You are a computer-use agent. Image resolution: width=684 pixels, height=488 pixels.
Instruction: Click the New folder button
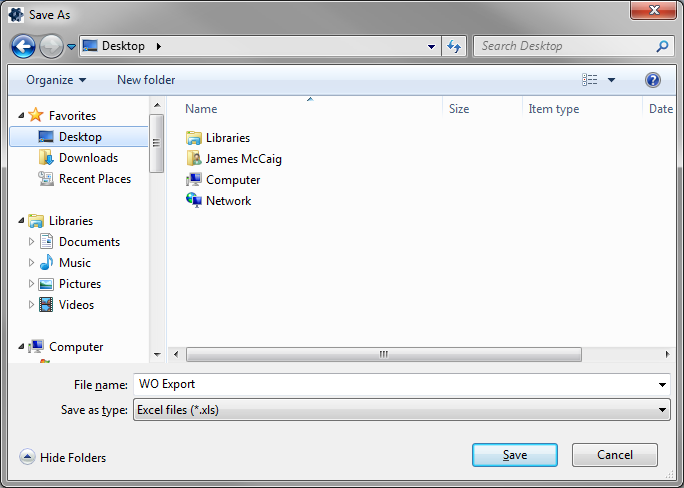tap(146, 80)
